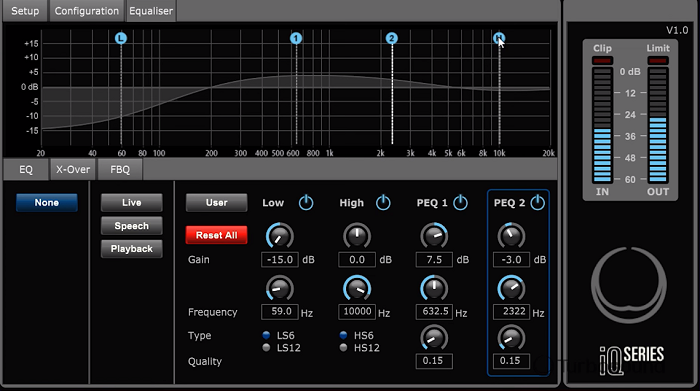Switch to the Equaliser tab

point(151,11)
